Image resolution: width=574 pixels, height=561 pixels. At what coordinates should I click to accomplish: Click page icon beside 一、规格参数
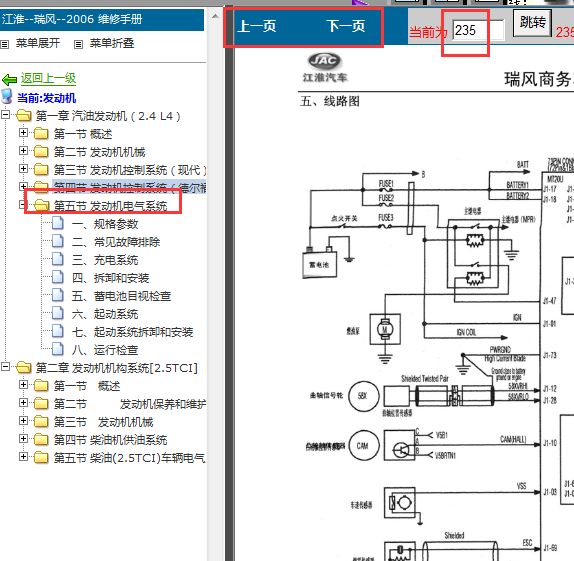tap(57, 223)
